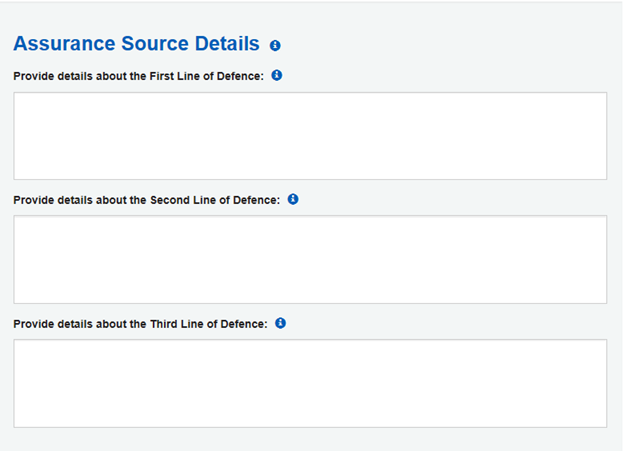Click info icon for First Line of Defence
This screenshot has width=624, height=451.
click(x=277, y=75)
